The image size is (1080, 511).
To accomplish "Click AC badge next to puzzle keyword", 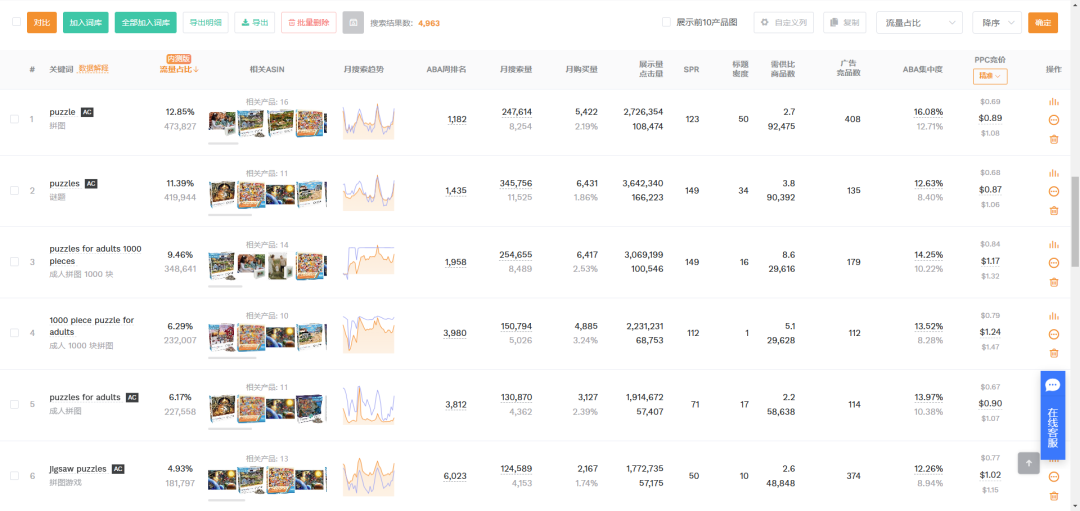I will pos(87,112).
